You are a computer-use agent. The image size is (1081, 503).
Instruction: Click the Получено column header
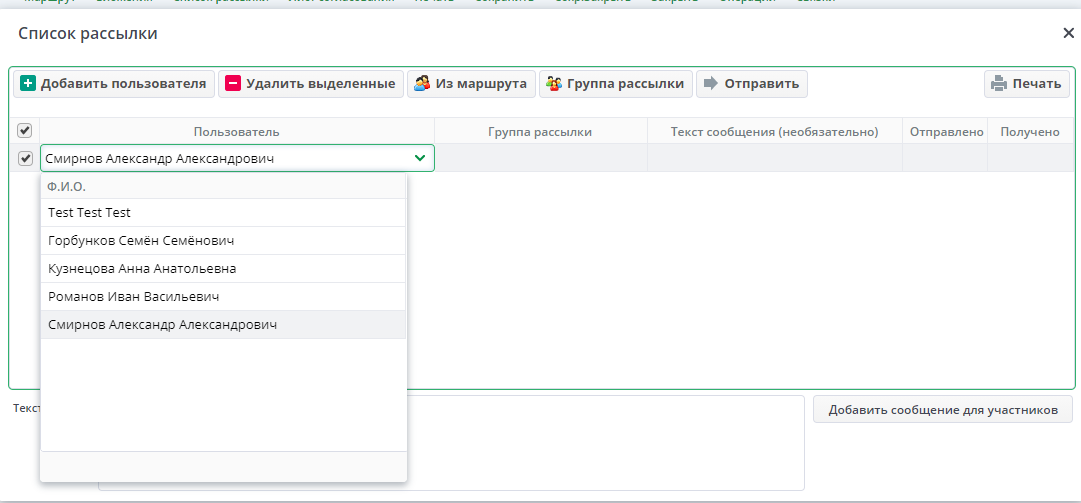[1029, 132]
